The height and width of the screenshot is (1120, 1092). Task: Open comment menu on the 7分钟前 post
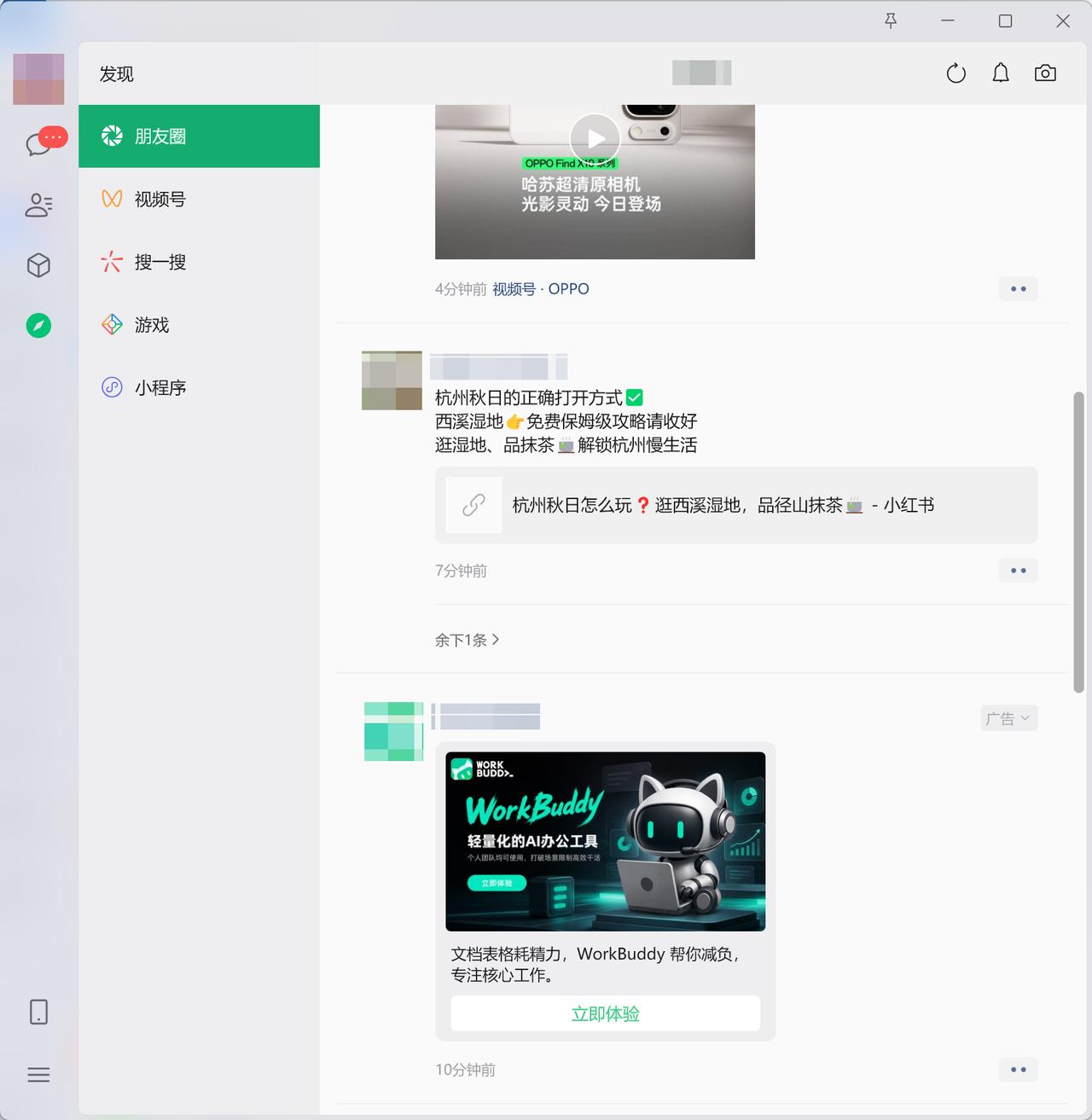pos(1019,571)
